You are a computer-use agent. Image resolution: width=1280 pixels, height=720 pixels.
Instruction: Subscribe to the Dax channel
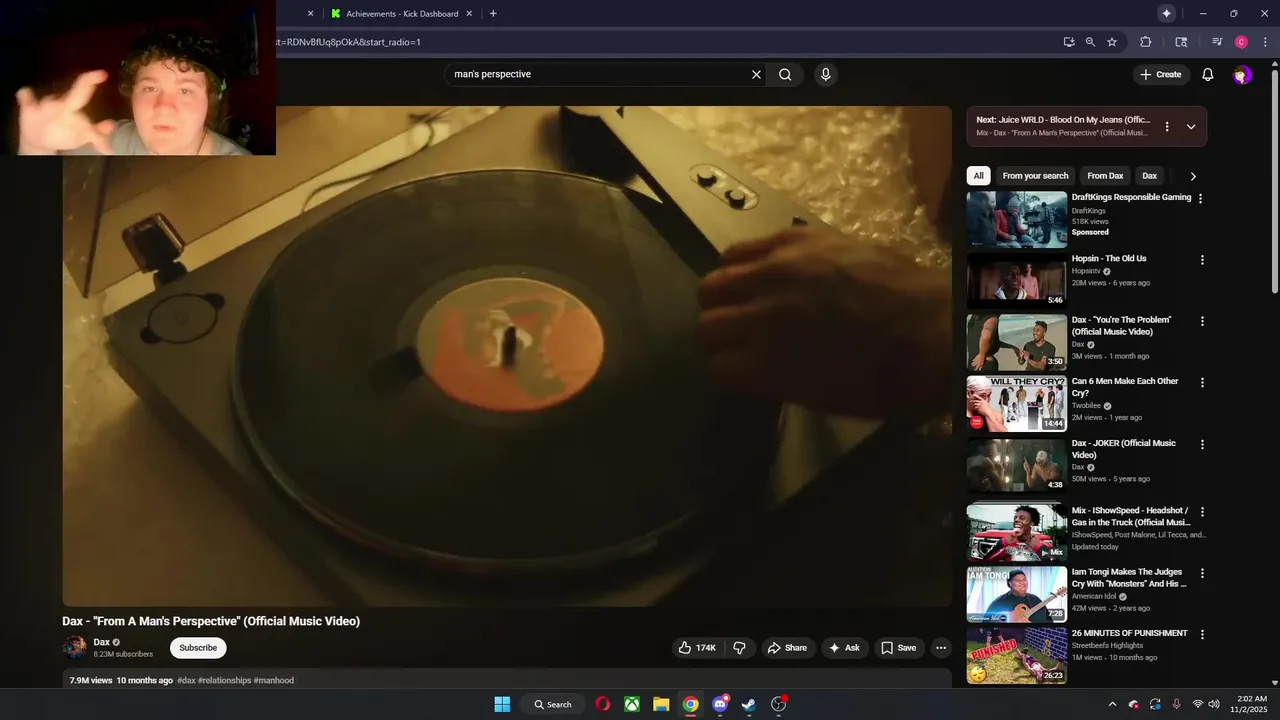coord(198,648)
